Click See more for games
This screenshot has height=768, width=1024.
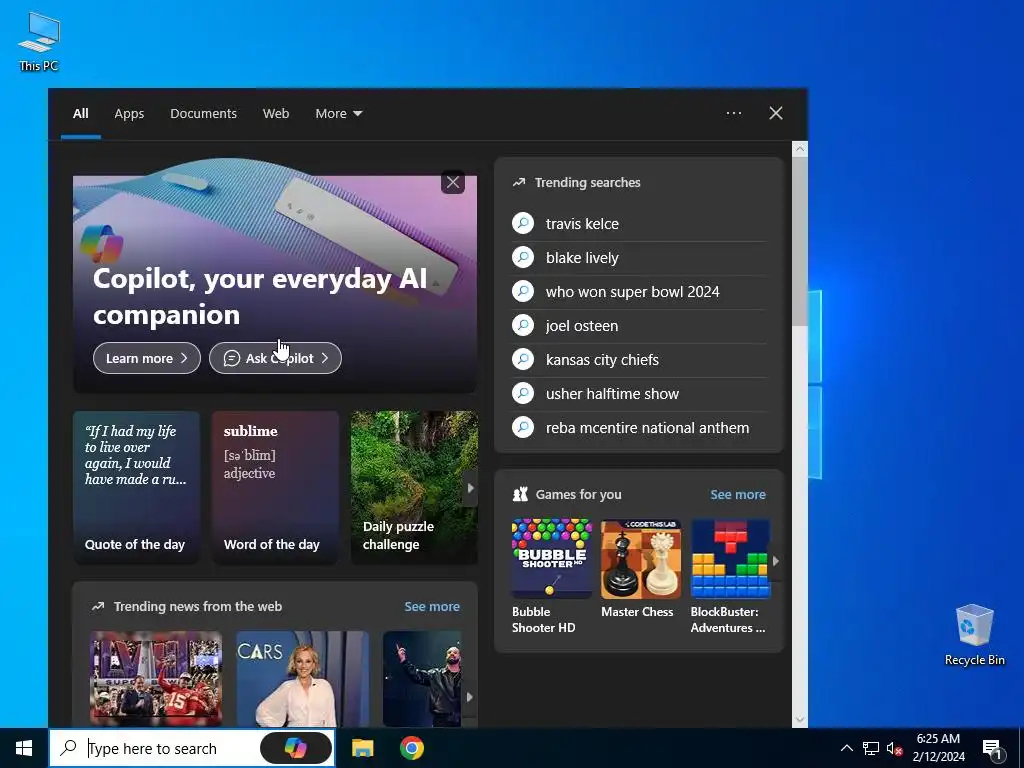(x=738, y=494)
